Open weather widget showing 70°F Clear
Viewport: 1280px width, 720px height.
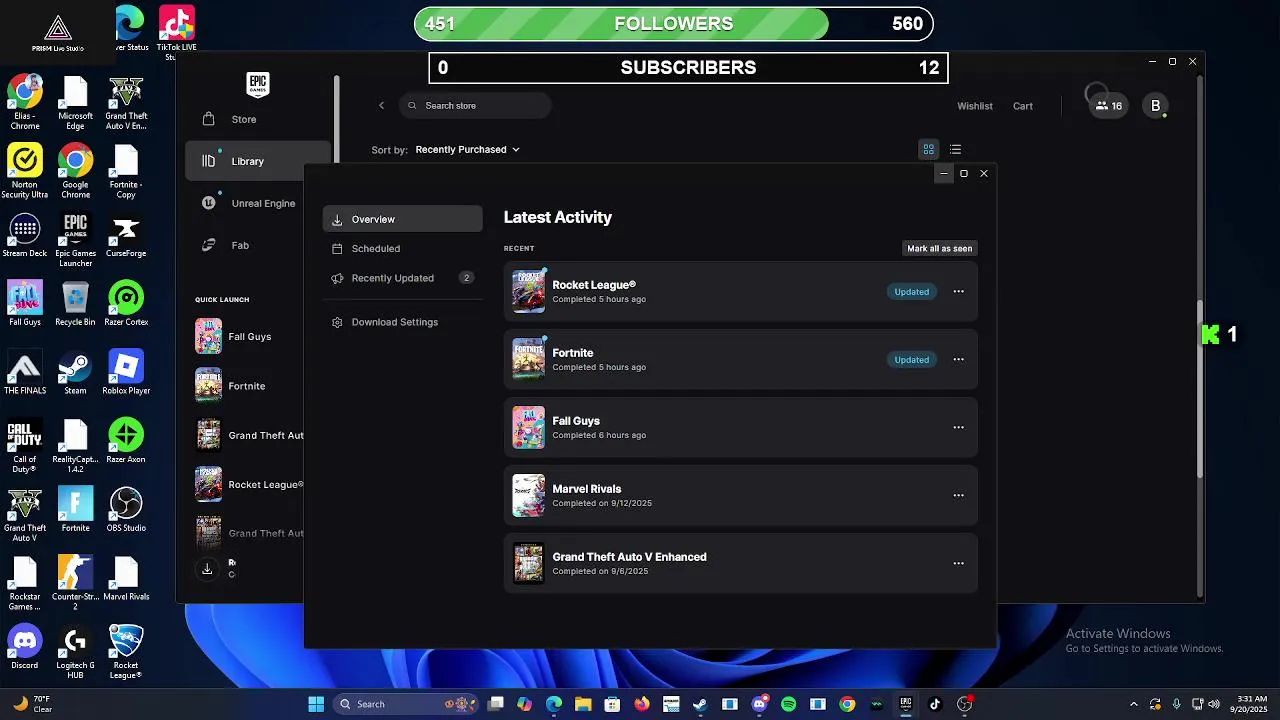point(30,704)
